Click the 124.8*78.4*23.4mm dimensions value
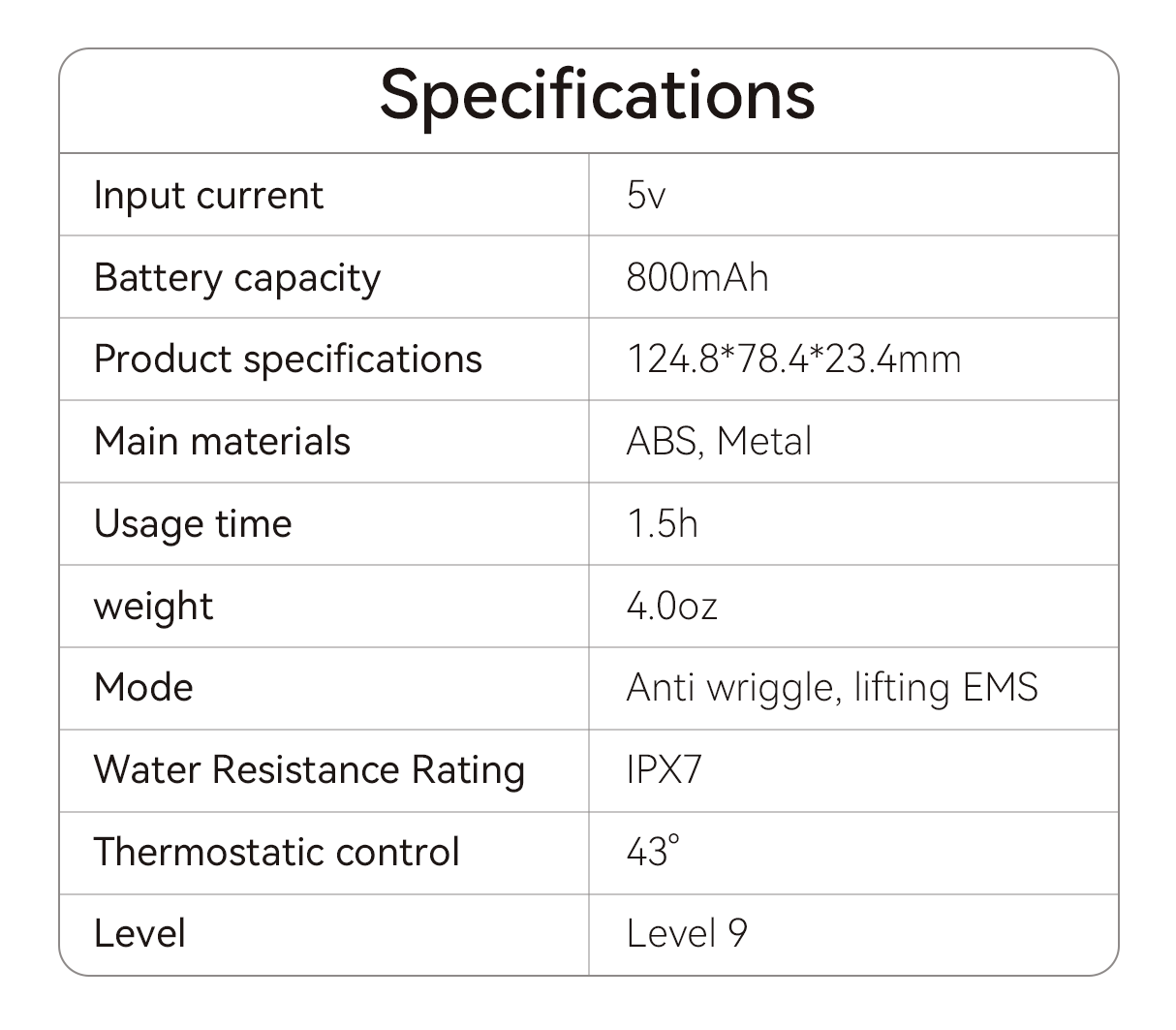 pos(793,359)
